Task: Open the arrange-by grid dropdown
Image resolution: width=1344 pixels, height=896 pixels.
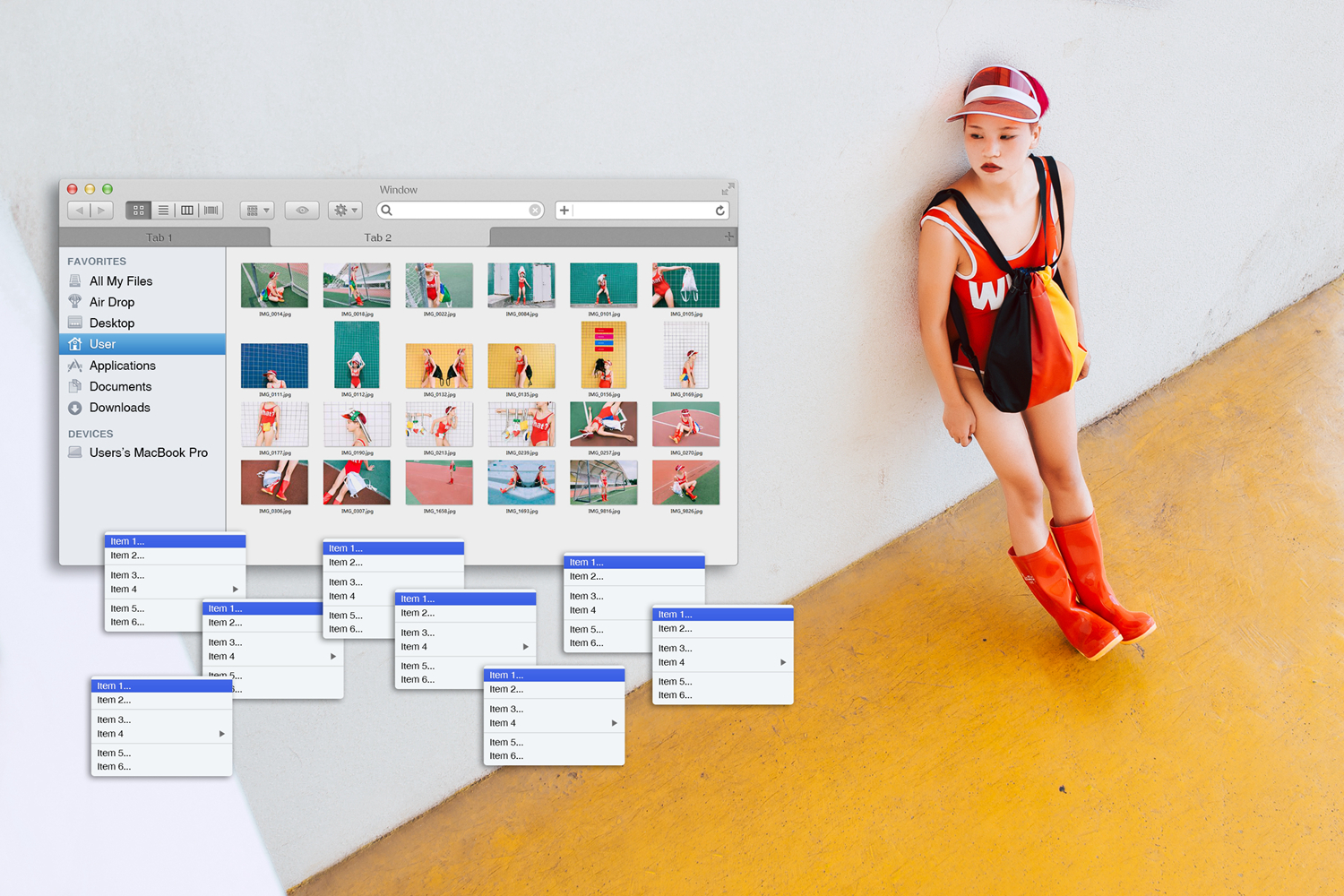Action: (x=257, y=211)
